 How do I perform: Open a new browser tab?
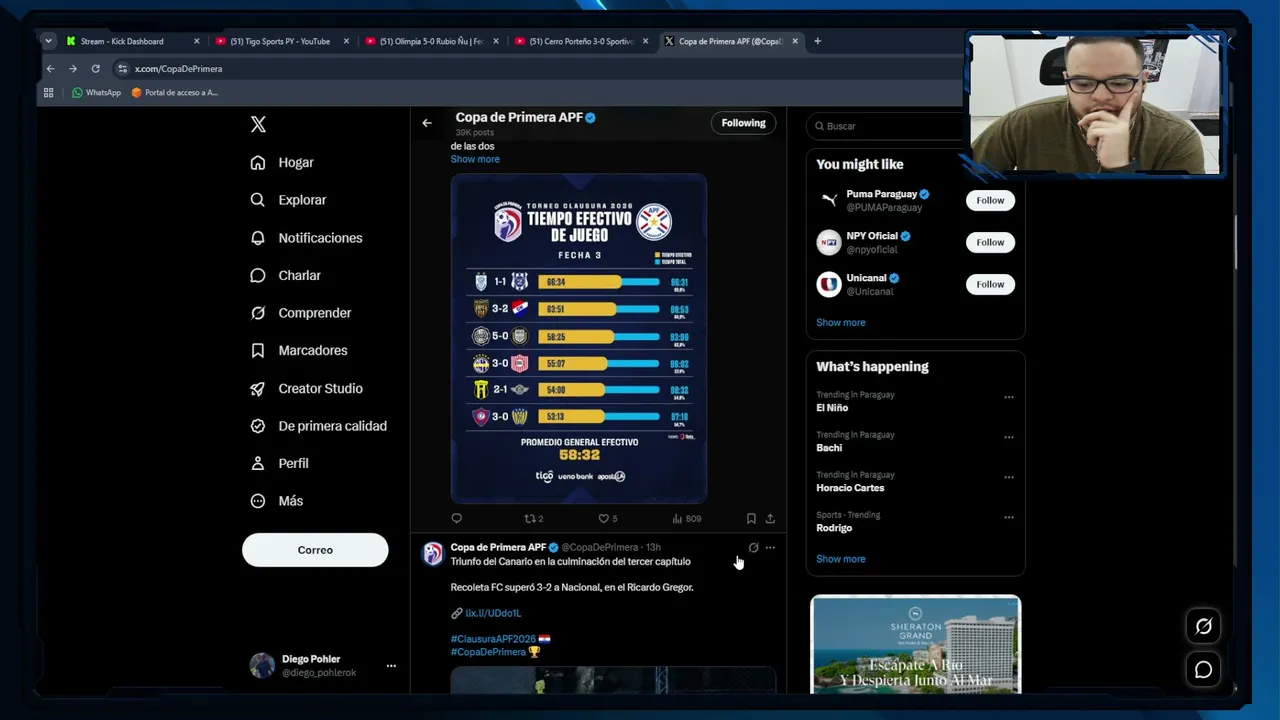click(x=817, y=41)
